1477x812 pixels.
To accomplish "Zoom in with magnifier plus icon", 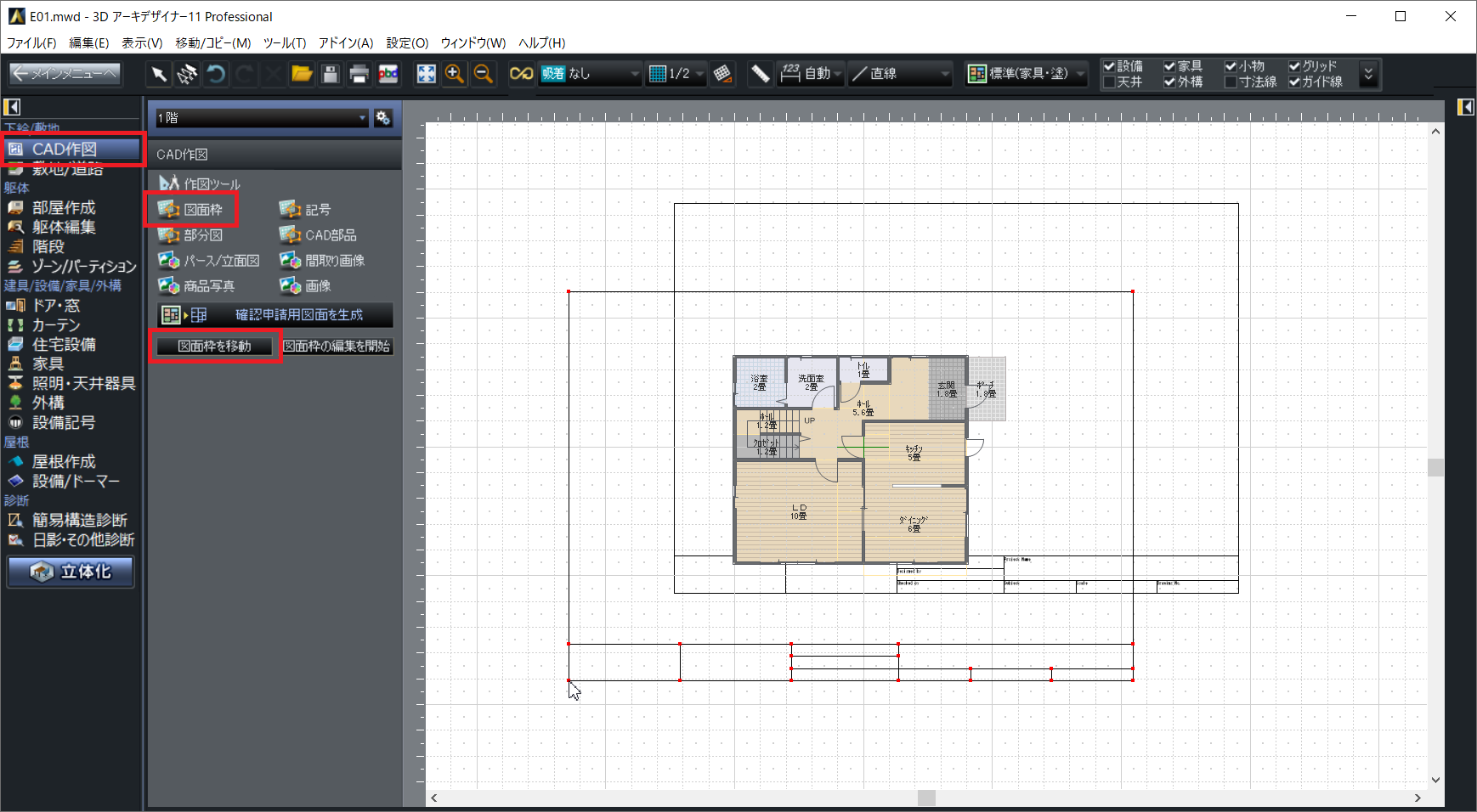I will coord(455,75).
